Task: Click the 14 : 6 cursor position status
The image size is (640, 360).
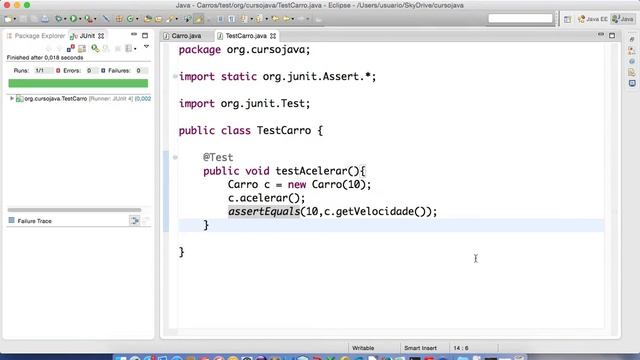Action: click(461, 348)
